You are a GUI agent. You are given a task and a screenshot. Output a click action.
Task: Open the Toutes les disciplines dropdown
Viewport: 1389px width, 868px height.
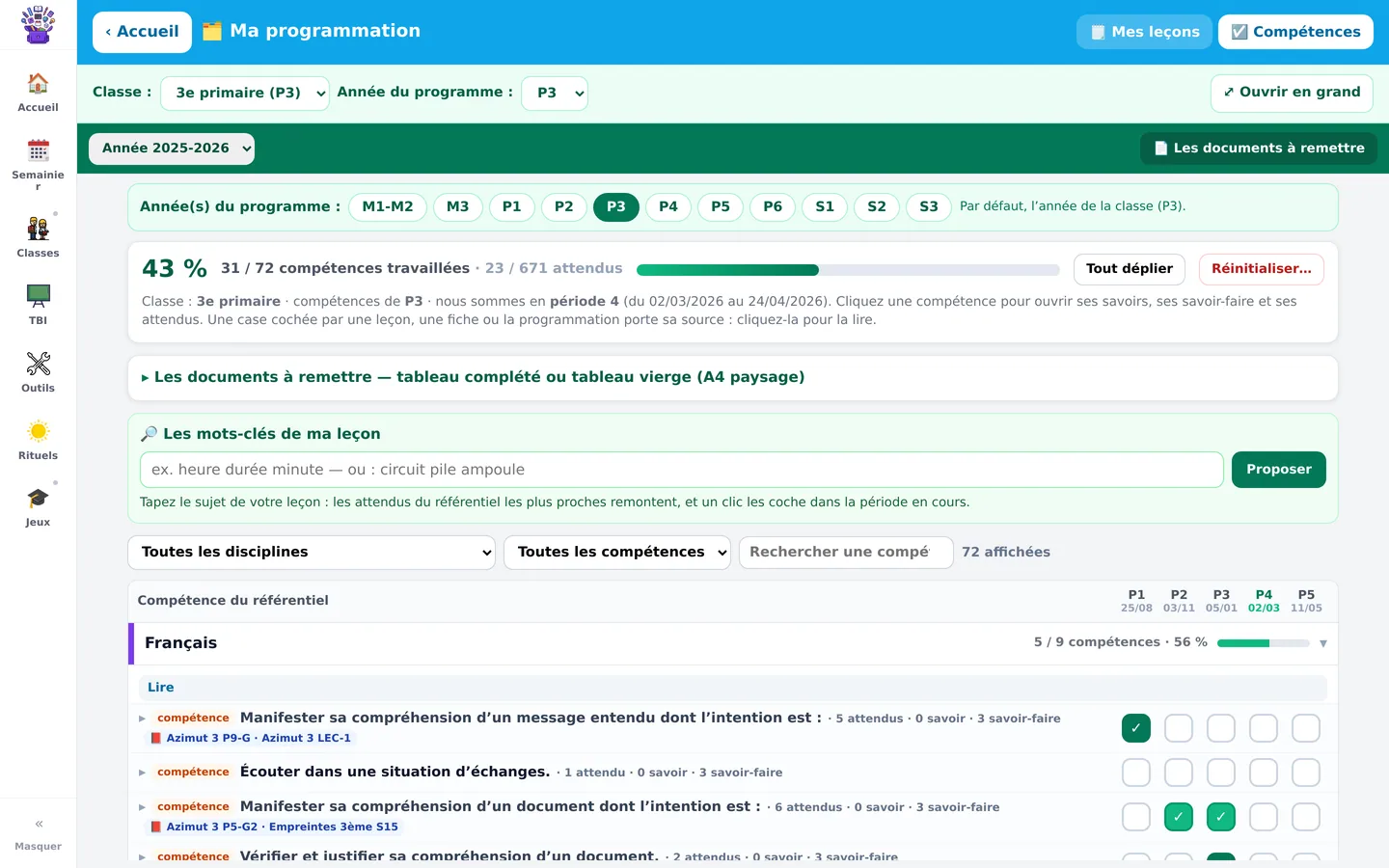click(312, 553)
